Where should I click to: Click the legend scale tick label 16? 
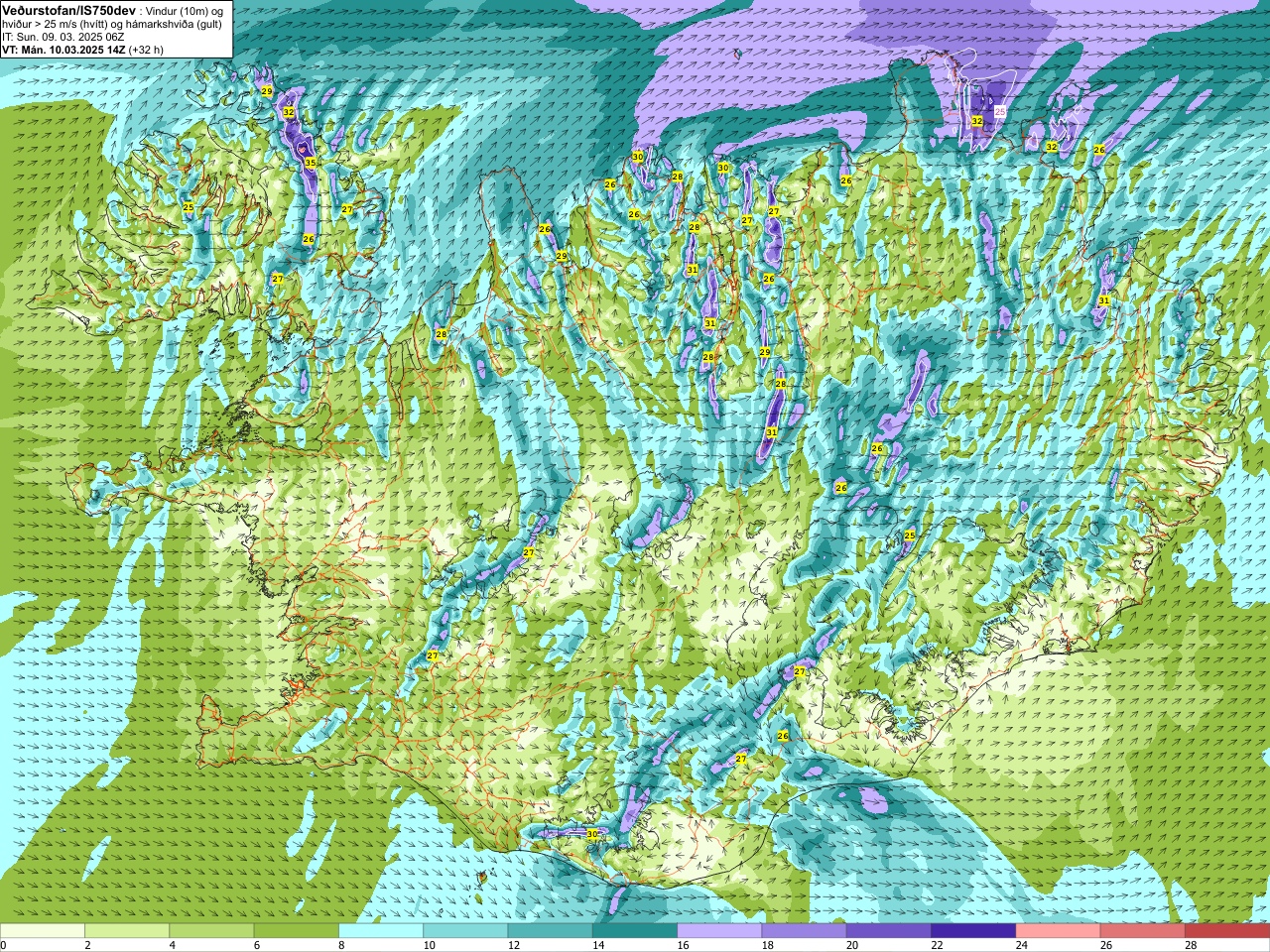683,945
